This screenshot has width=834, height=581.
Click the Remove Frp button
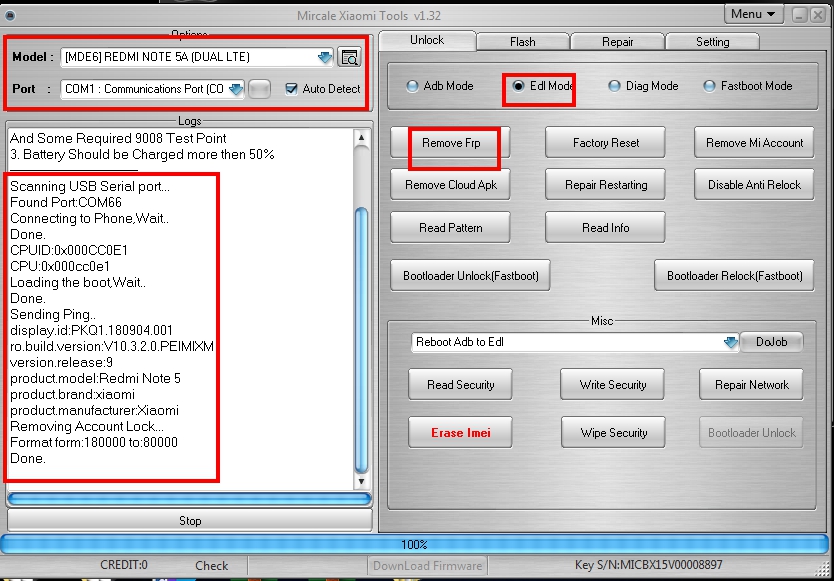pos(451,143)
